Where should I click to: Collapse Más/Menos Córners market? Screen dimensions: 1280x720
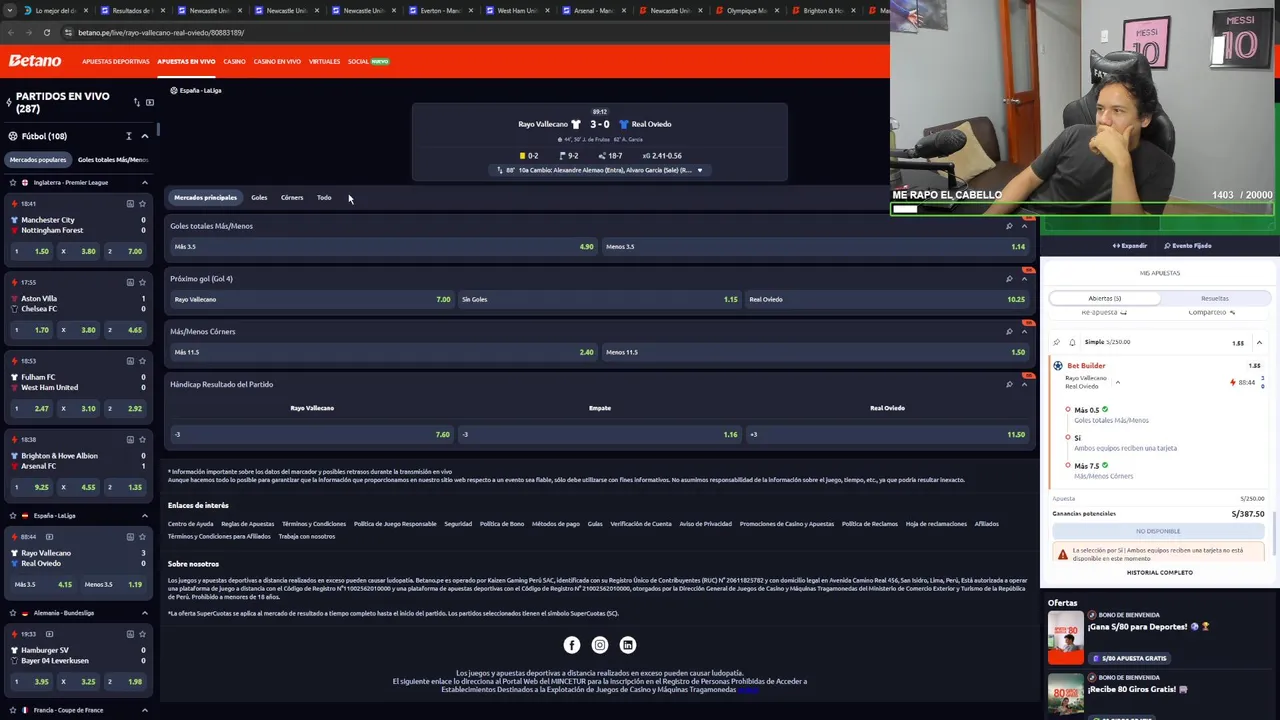[x=1024, y=332]
